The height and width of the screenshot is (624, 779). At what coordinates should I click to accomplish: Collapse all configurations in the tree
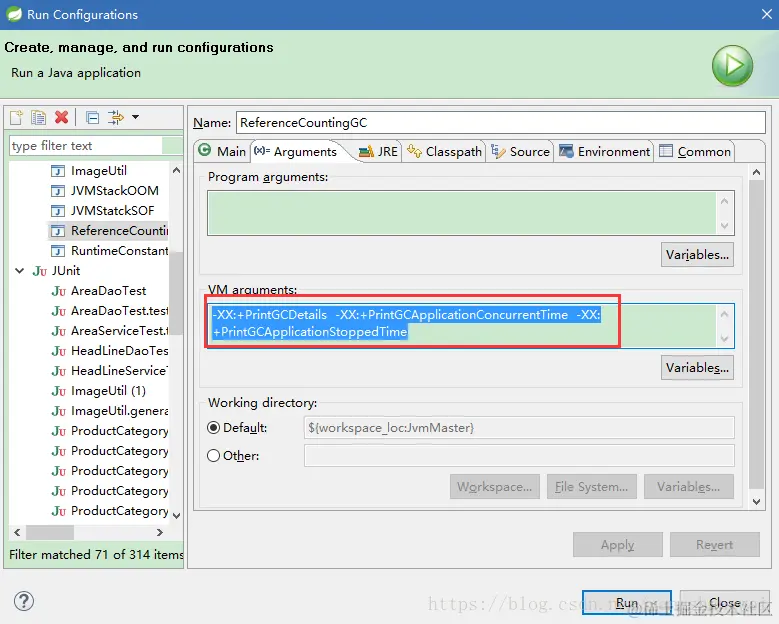click(92, 117)
